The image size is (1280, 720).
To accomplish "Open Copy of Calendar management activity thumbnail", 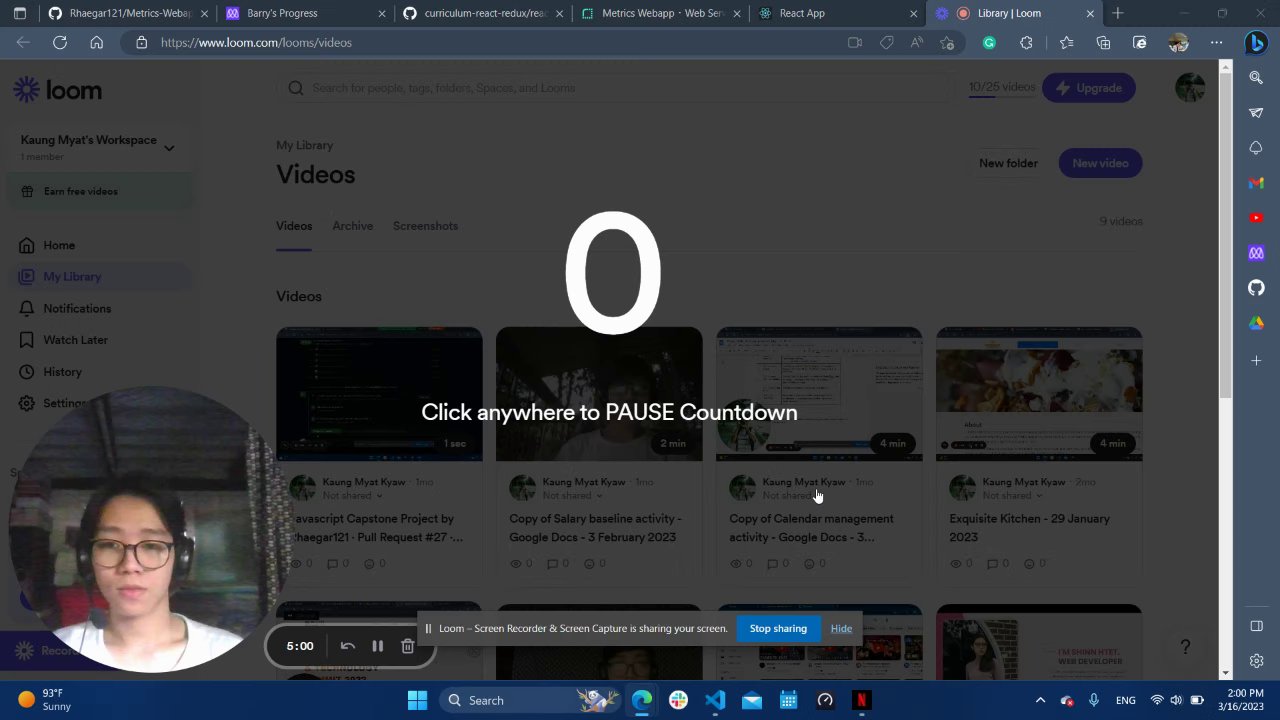I will coord(819,394).
